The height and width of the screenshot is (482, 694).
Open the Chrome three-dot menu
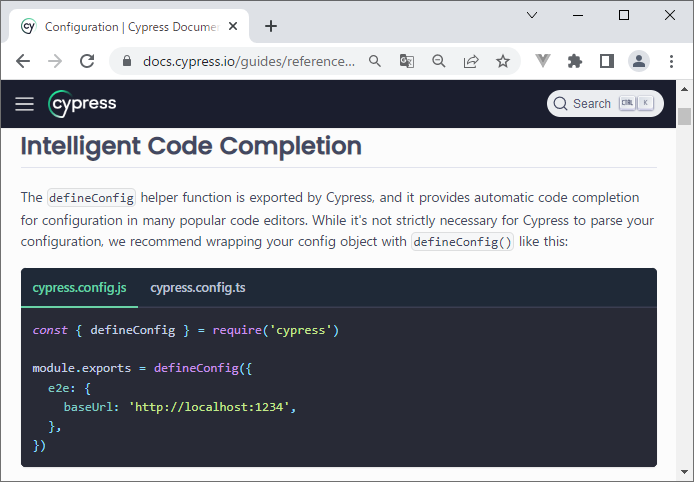tap(671, 61)
